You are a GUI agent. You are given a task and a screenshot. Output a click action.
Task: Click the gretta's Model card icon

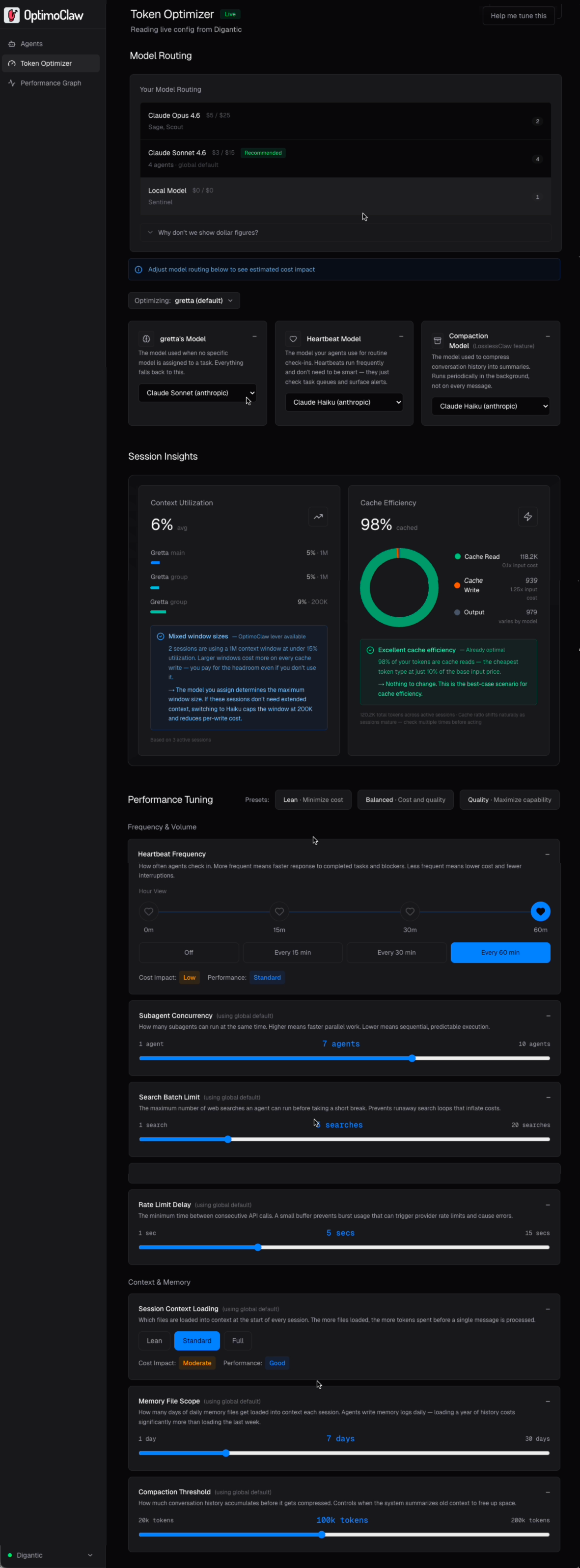(x=146, y=339)
